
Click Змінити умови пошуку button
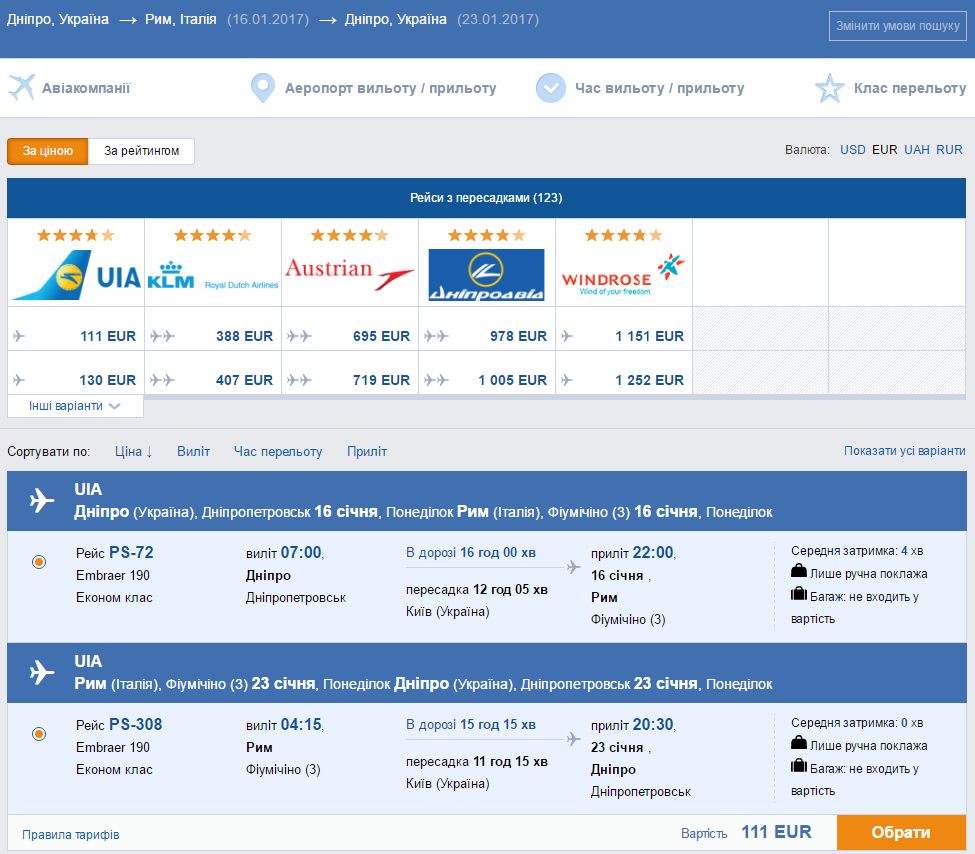coord(898,26)
